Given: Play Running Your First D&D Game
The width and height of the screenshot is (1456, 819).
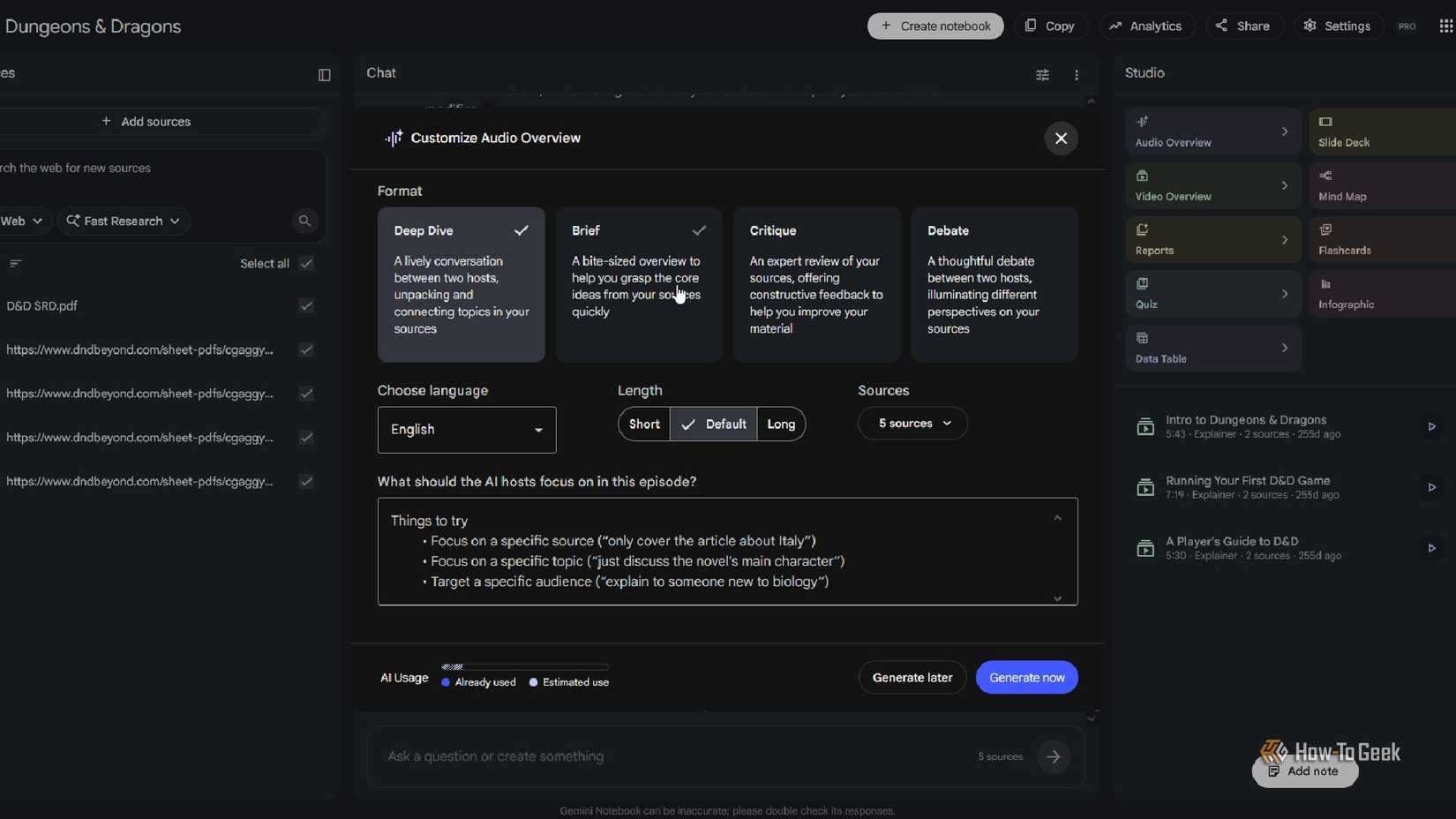Looking at the screenshot, I should click(x=1431, y=487).
